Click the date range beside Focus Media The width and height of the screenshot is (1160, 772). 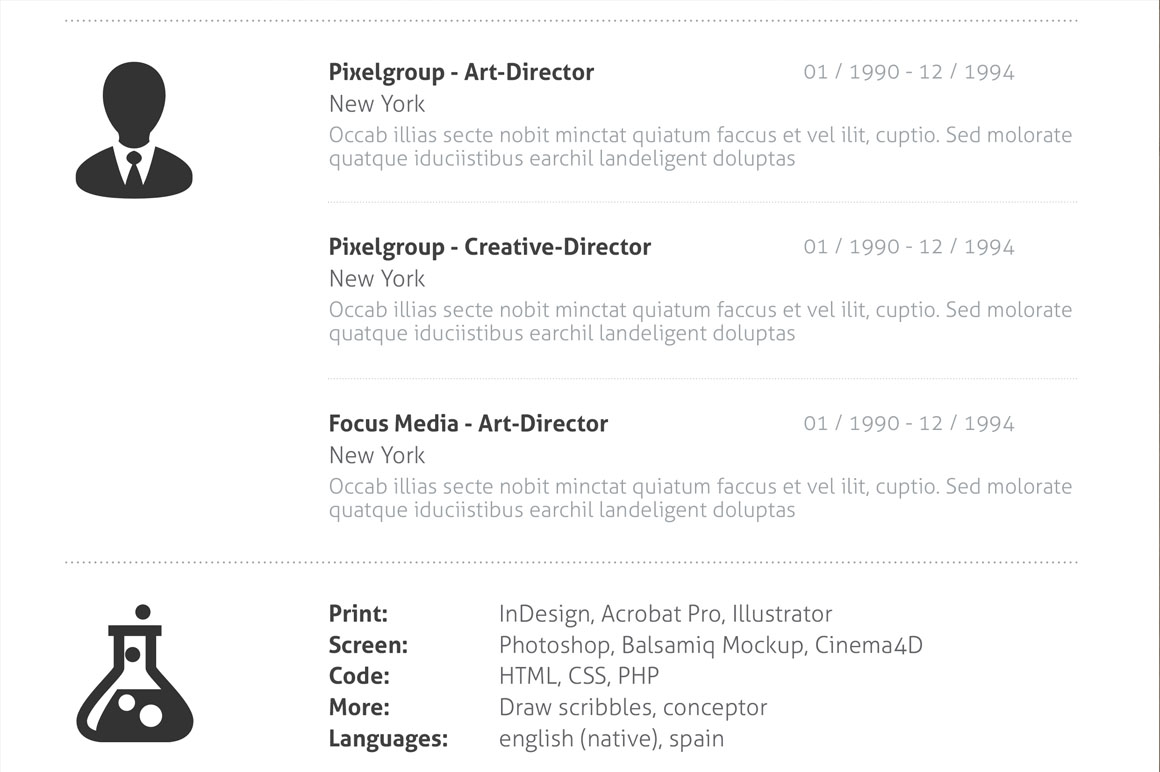[x=908, y=423]
